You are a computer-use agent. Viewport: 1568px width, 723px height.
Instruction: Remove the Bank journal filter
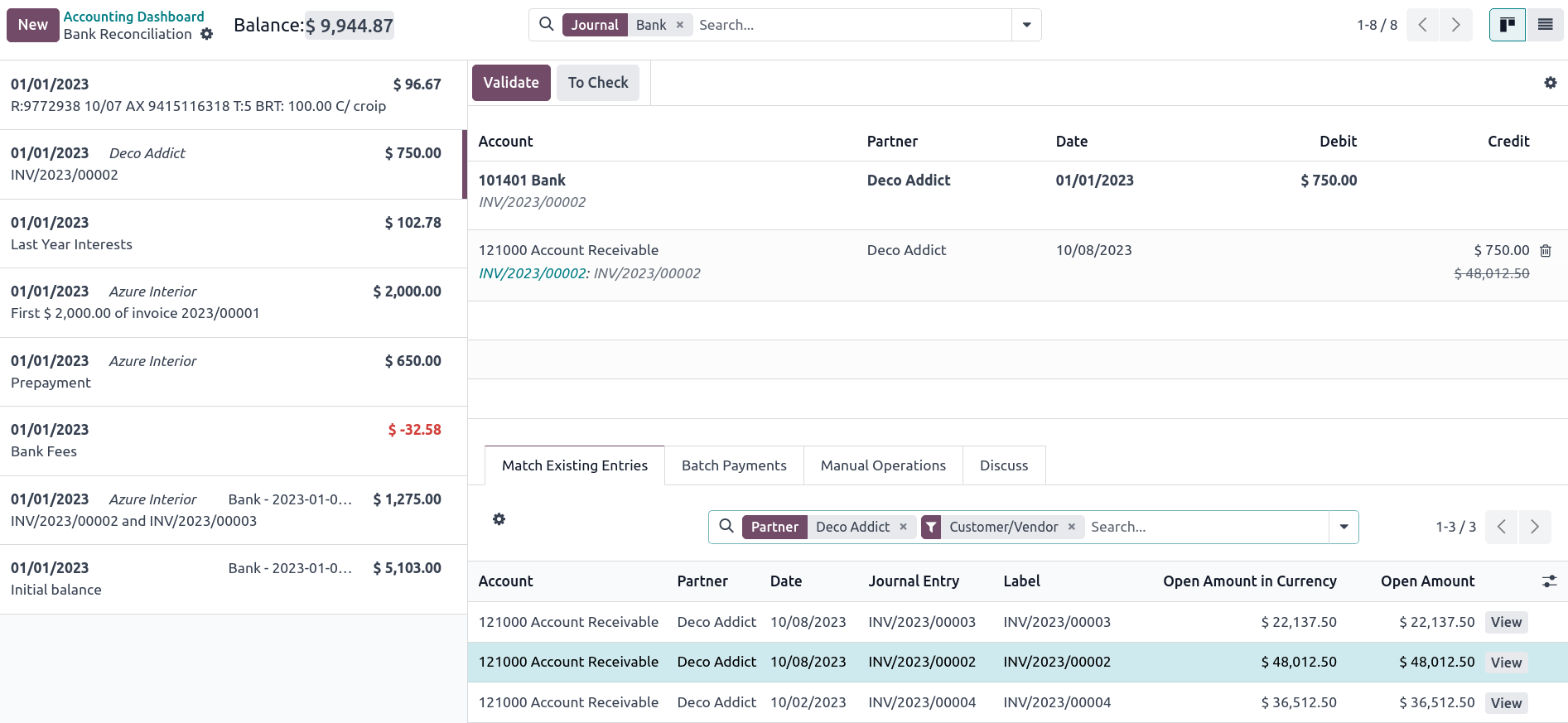click(x=680, y=25)
